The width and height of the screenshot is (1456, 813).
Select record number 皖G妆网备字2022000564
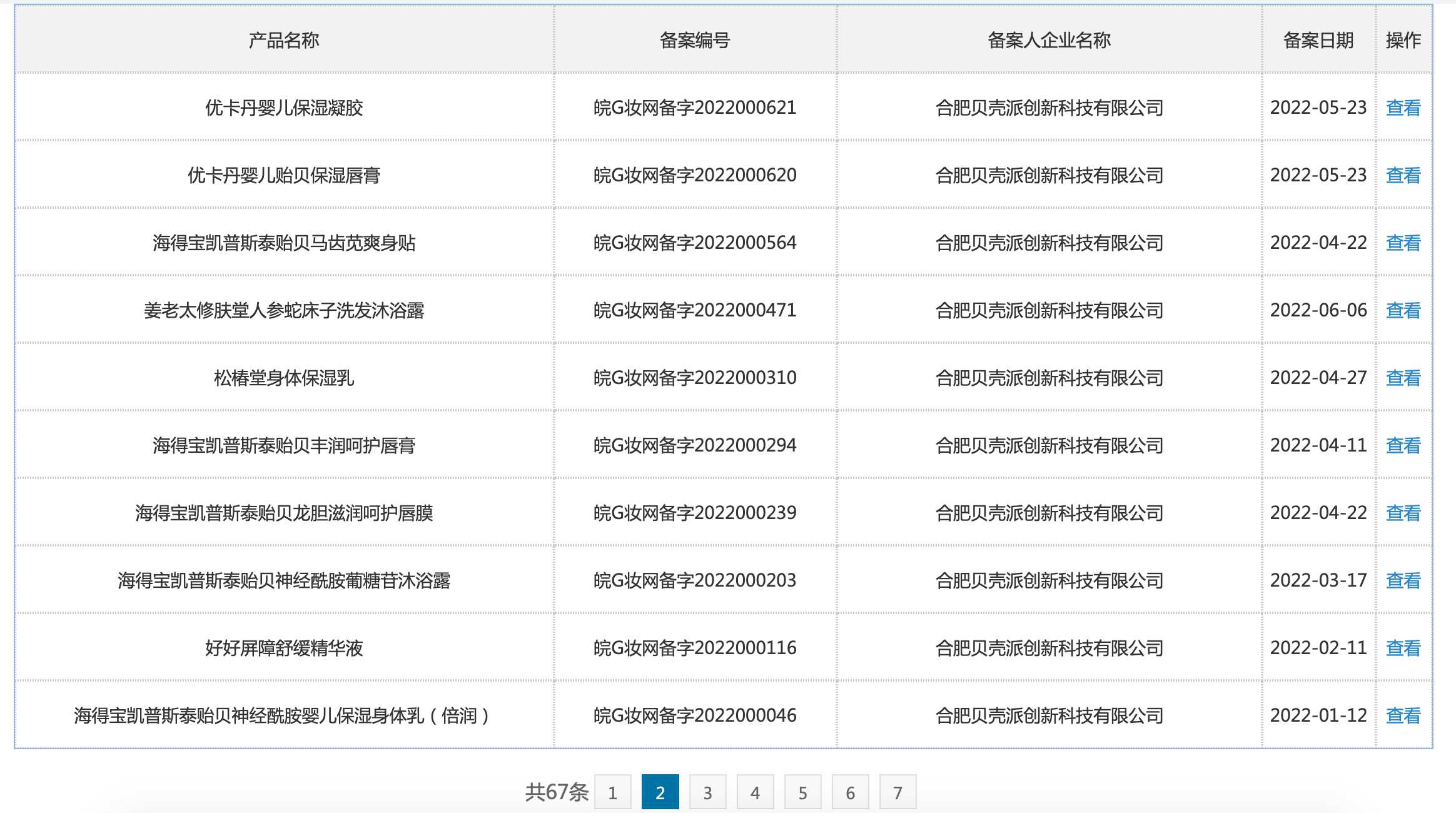click(695, 243)
